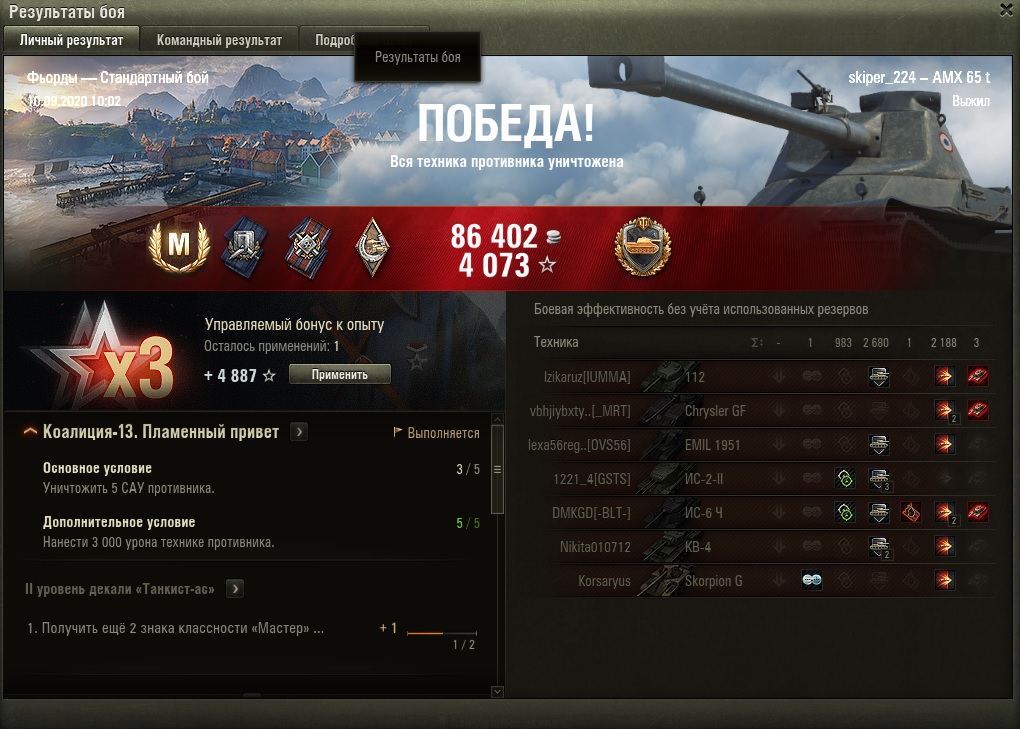Image resolution: width=1020 pixels, height=729 pixels.
Task: Click the red-striped ribbon cross medal
Action: 308,248
